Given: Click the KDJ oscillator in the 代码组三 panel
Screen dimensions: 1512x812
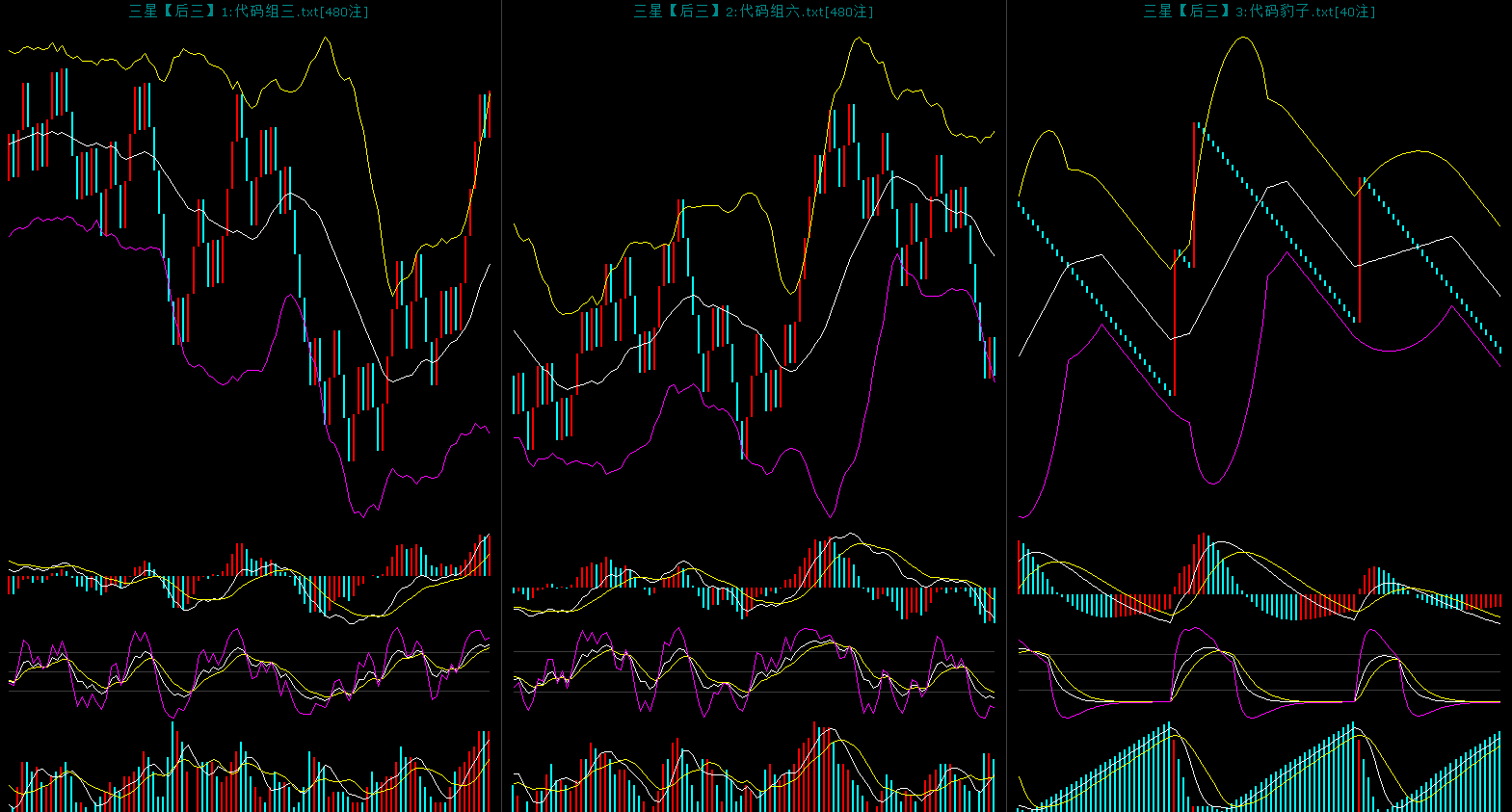Looking at the screenshot, I should (250, 671).
